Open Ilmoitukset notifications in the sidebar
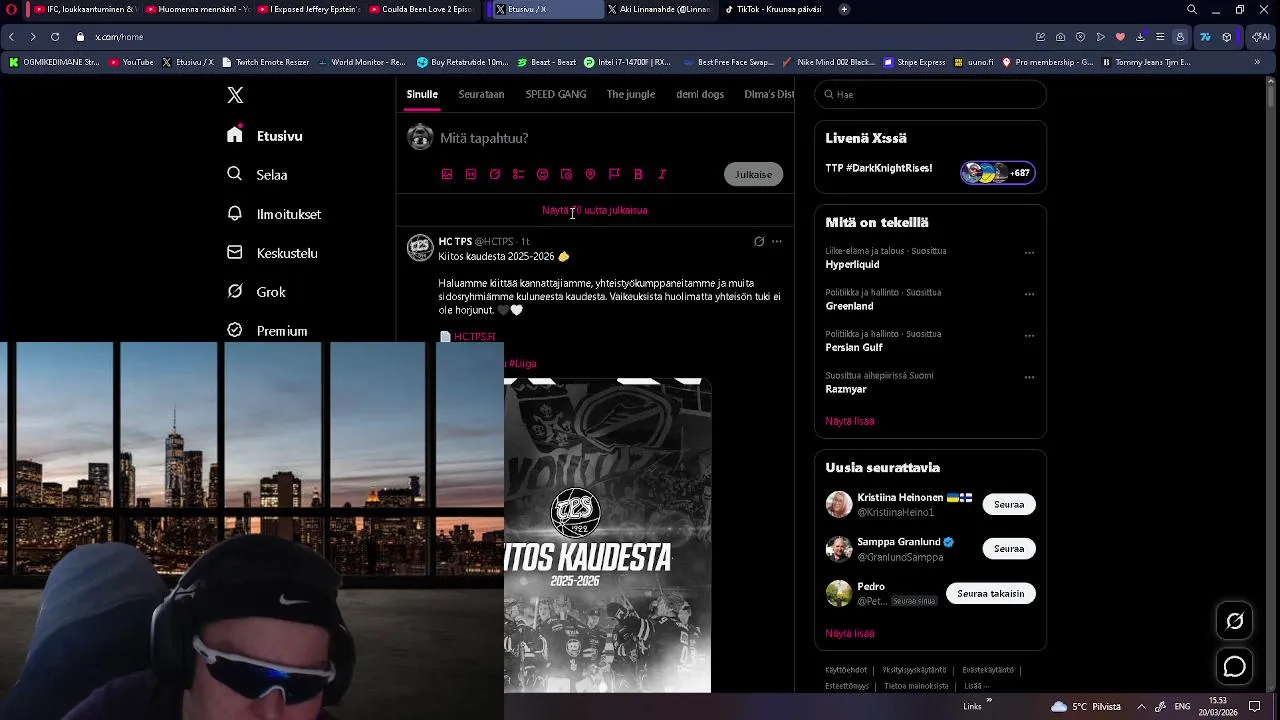Screen dimensions: 1280x720 [274, 214]
